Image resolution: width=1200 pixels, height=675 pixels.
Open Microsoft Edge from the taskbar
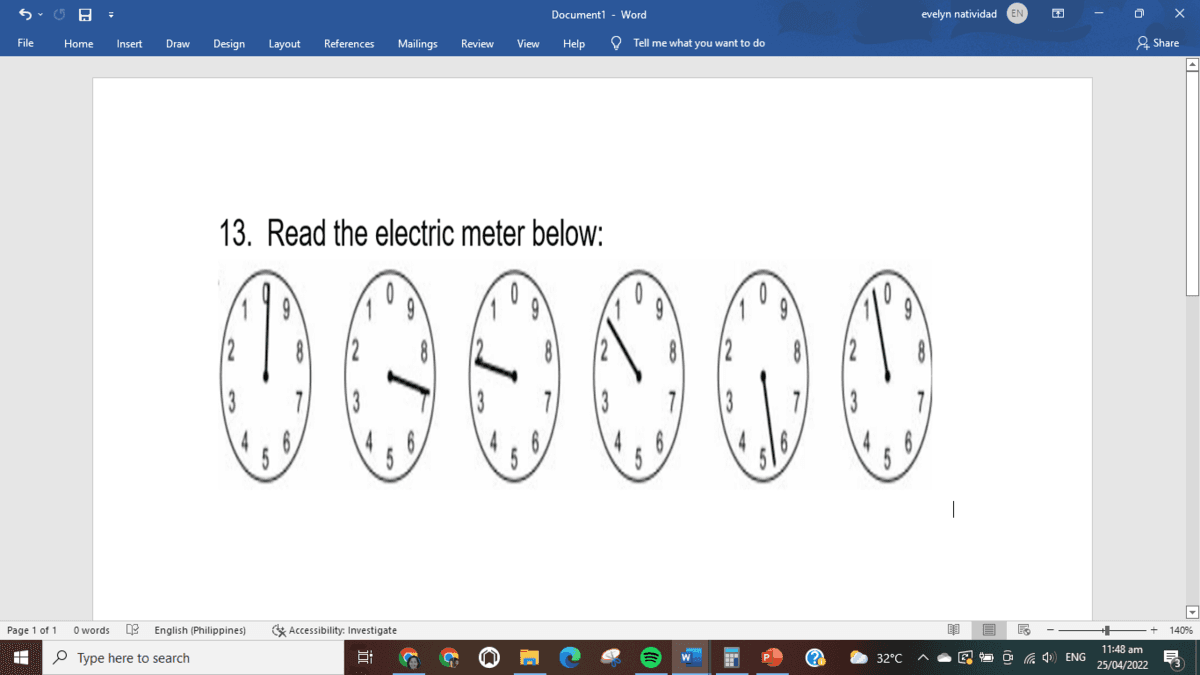pyautogui.click(x=569, y=657)
